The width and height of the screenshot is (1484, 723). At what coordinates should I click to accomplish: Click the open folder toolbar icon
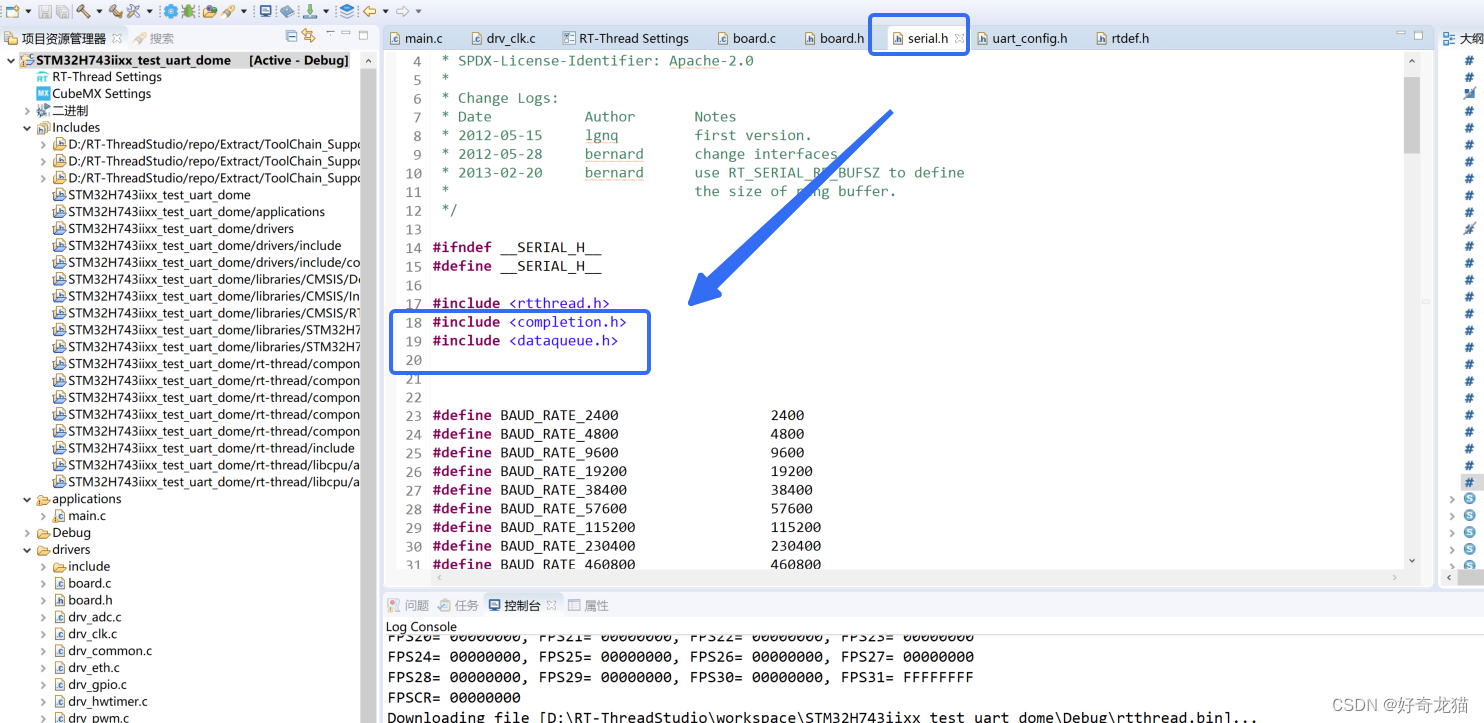210,11
